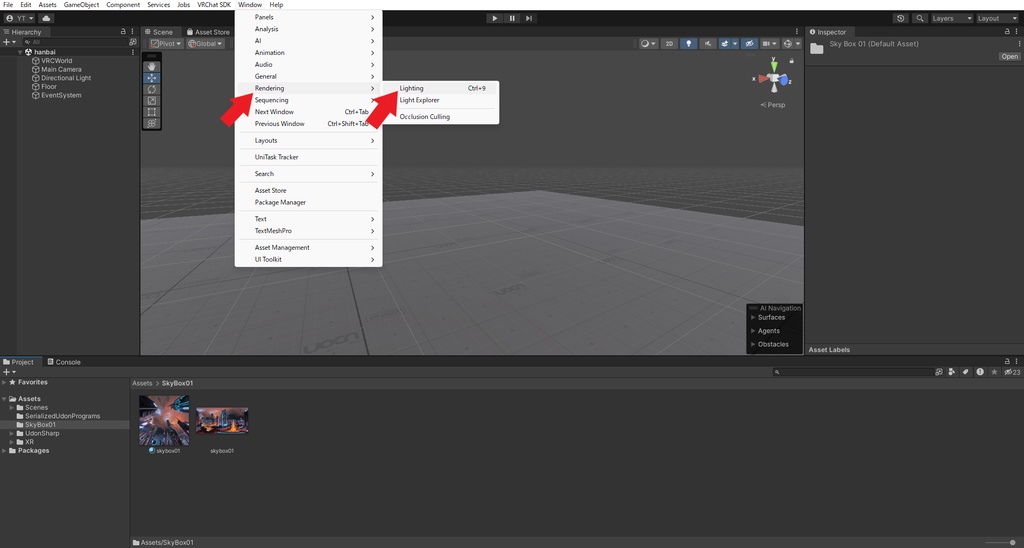Select the Scale tool
This screenshot has width=1024, height=548.
152,101
